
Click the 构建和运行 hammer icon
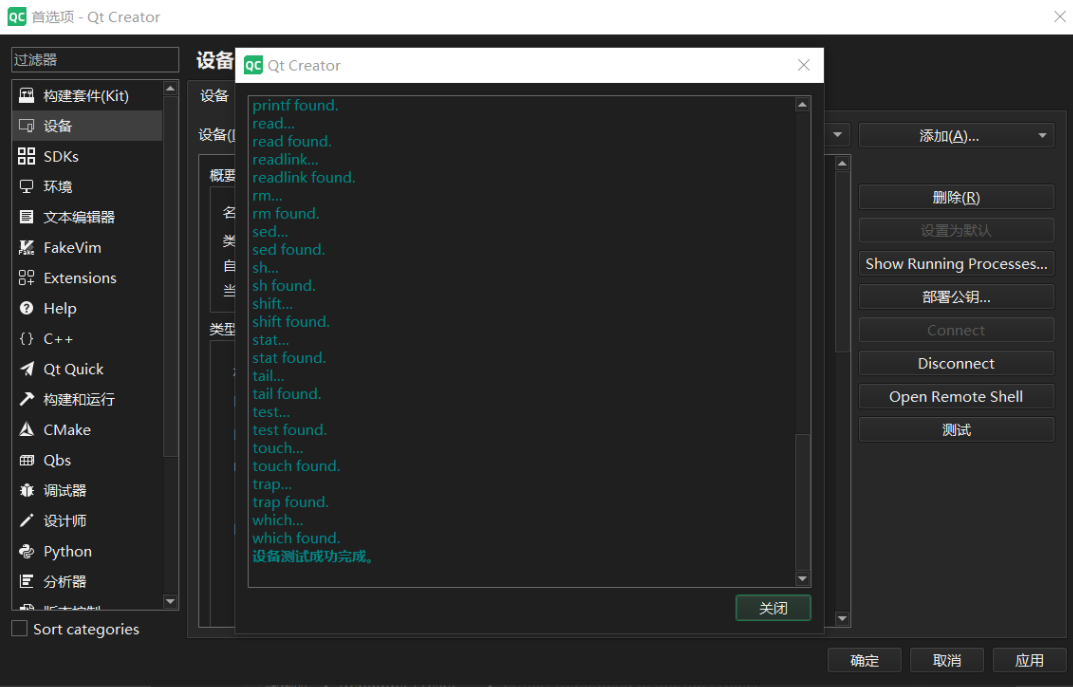coord(27,399)
